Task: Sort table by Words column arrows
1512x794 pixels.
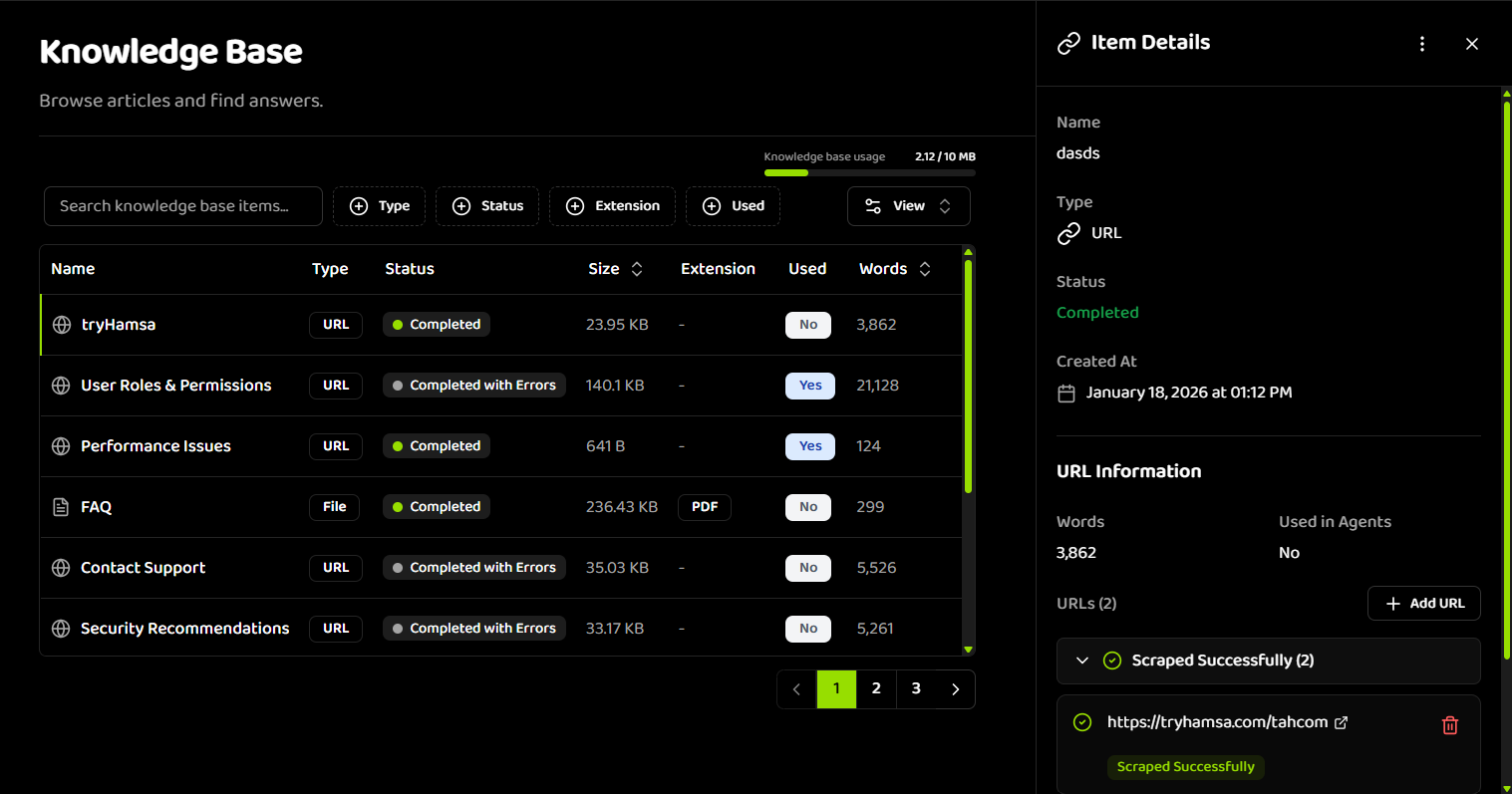Action: [925, 269]
